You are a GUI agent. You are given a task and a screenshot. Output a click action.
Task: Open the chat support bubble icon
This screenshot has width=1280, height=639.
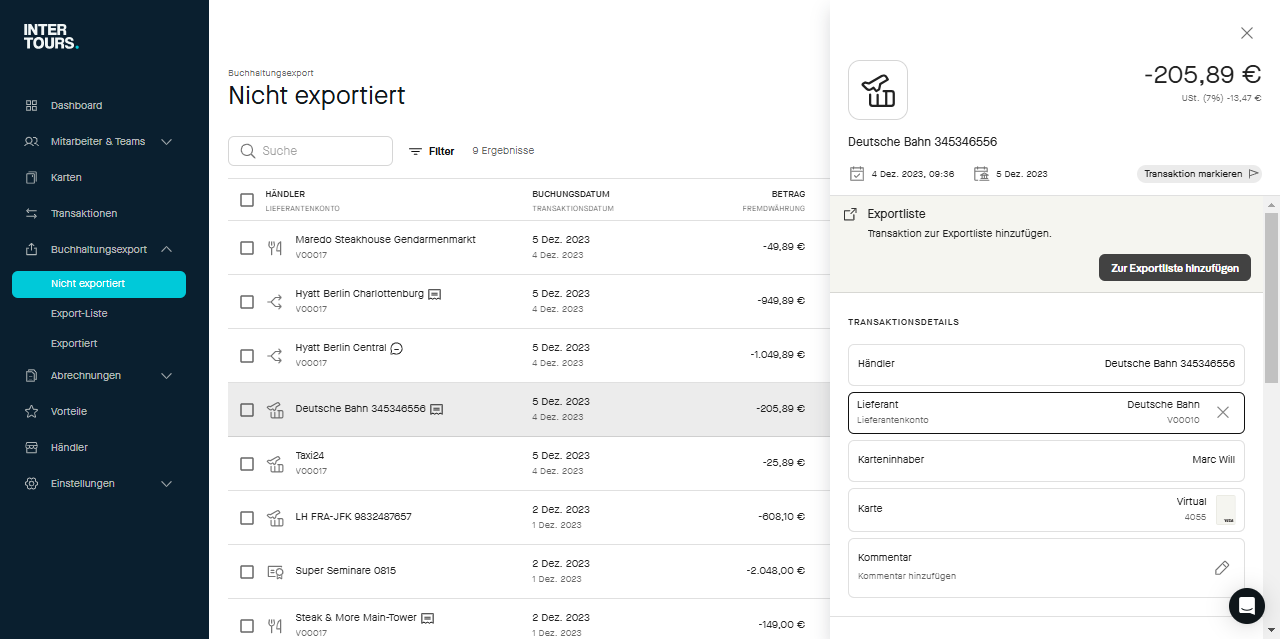1246,605
